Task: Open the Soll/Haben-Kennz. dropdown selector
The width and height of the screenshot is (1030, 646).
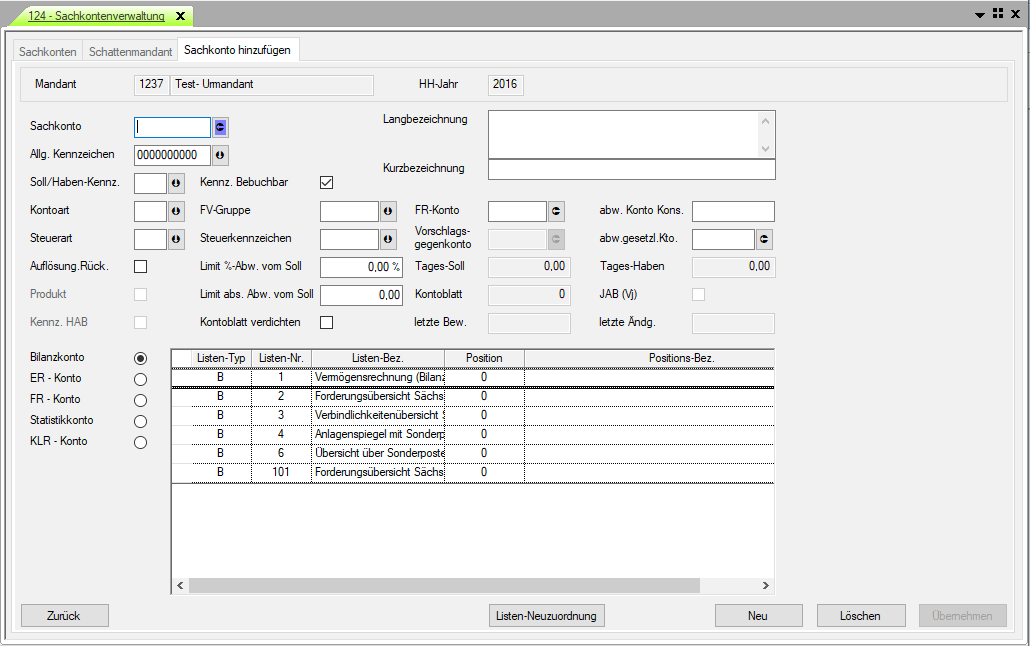Action: point(176,183)
